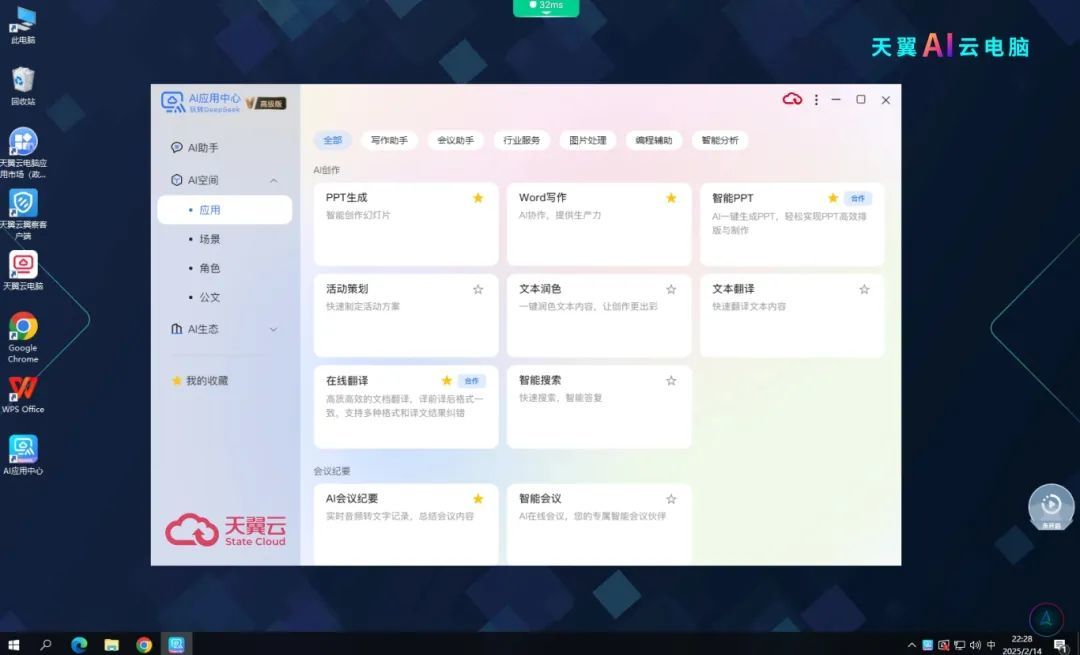
Task: Favorite 文本翻译 with its star
Action: (864, 289)
